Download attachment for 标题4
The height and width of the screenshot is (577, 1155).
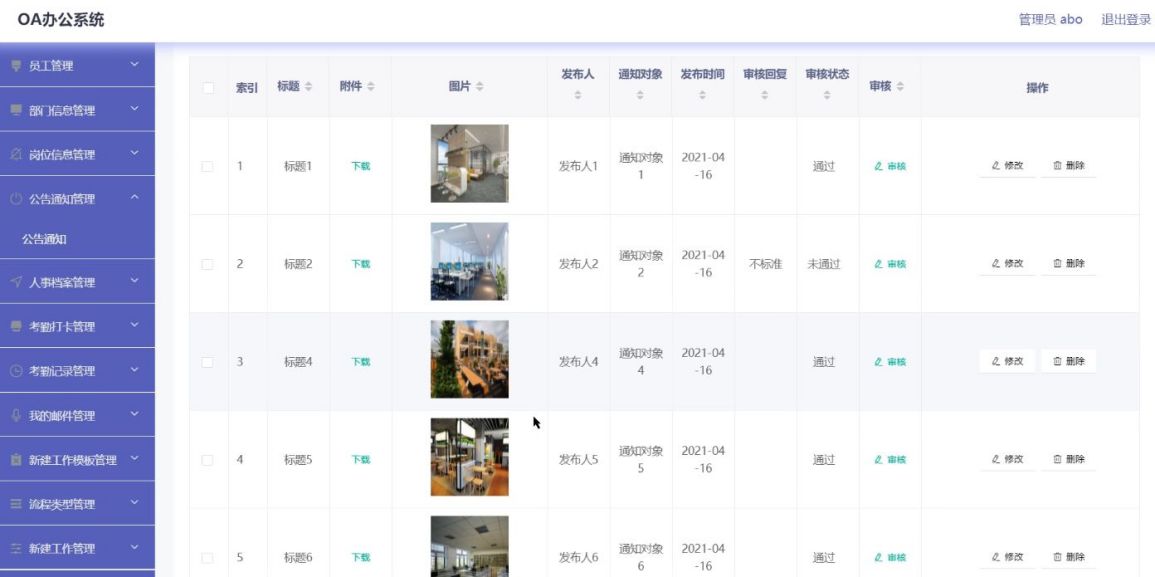(x=360, y=362)
